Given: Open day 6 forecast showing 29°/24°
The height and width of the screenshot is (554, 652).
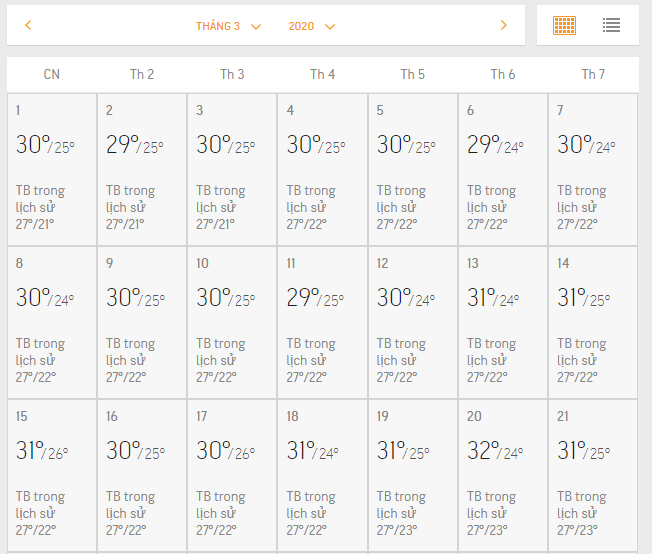Looking at the screenshot, I should [503, 169].
